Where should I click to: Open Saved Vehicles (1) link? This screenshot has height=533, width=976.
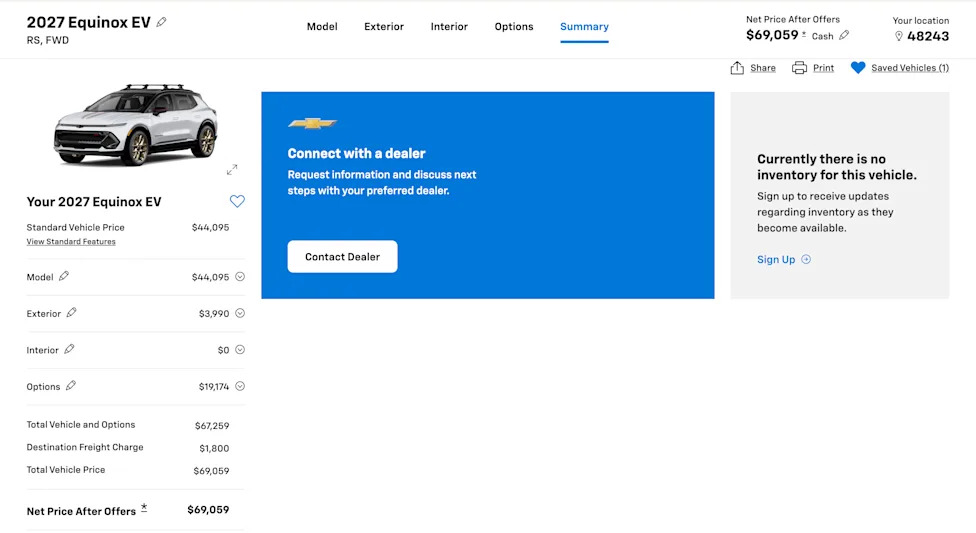pos(910,68)
